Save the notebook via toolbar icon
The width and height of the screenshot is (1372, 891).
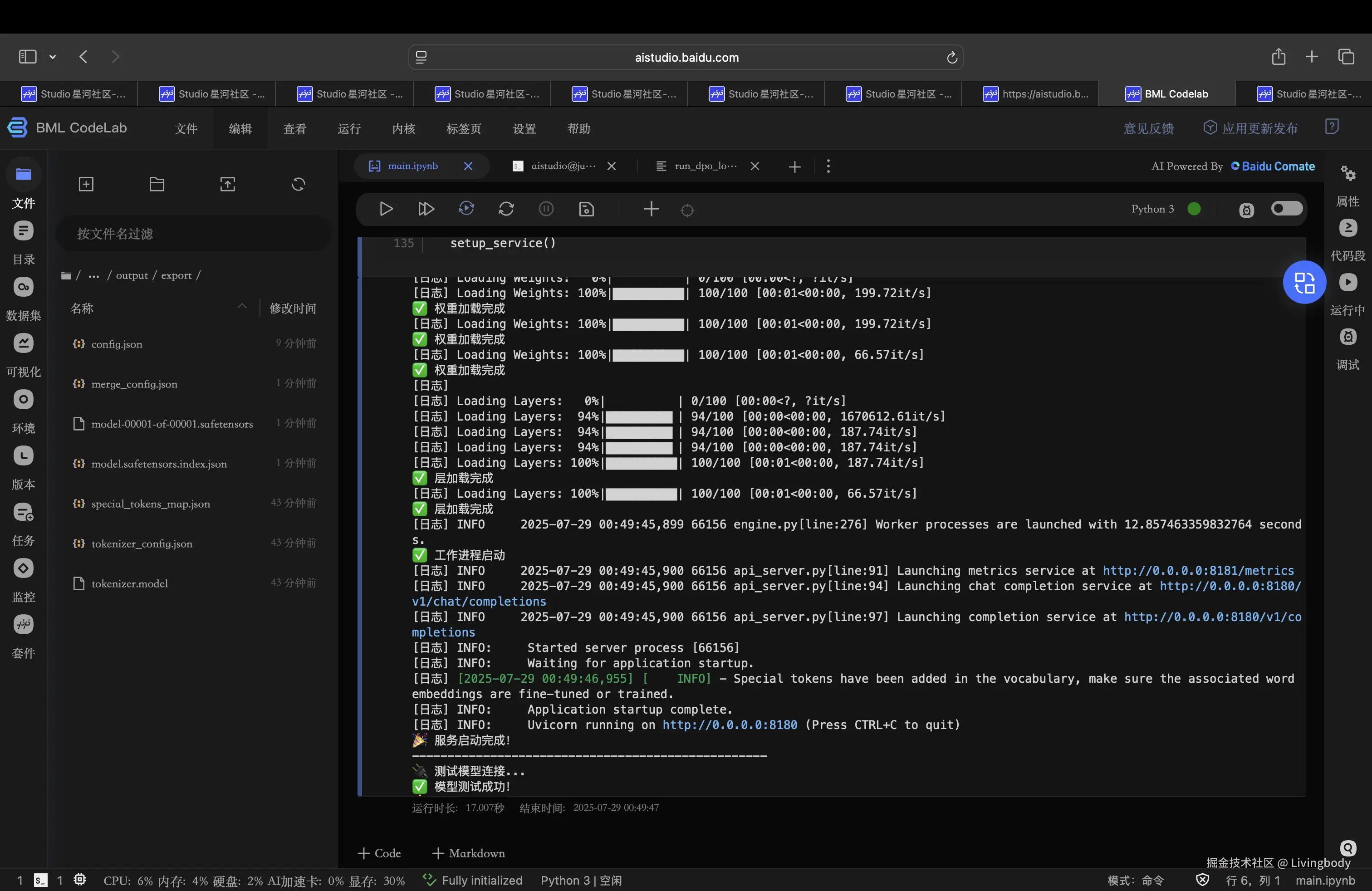click(x=586, y=209)
